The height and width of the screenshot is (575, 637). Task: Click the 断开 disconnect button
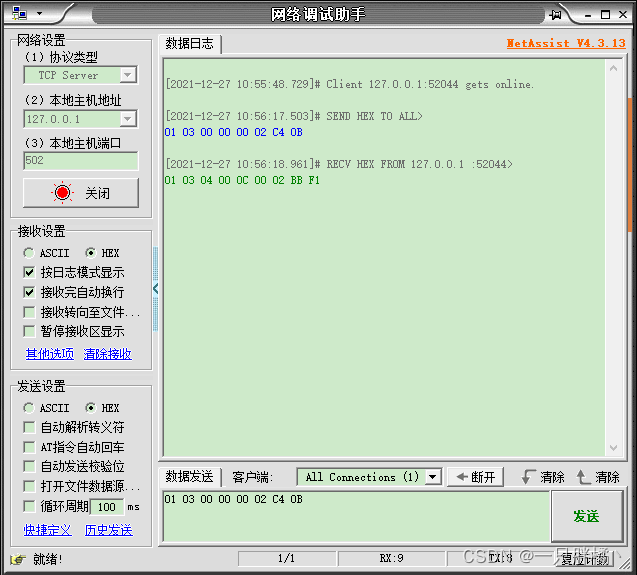coord(475,477)
